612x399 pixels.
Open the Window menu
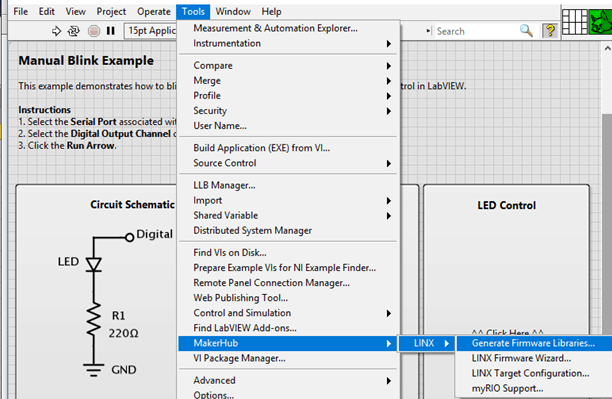click(233, 12)
